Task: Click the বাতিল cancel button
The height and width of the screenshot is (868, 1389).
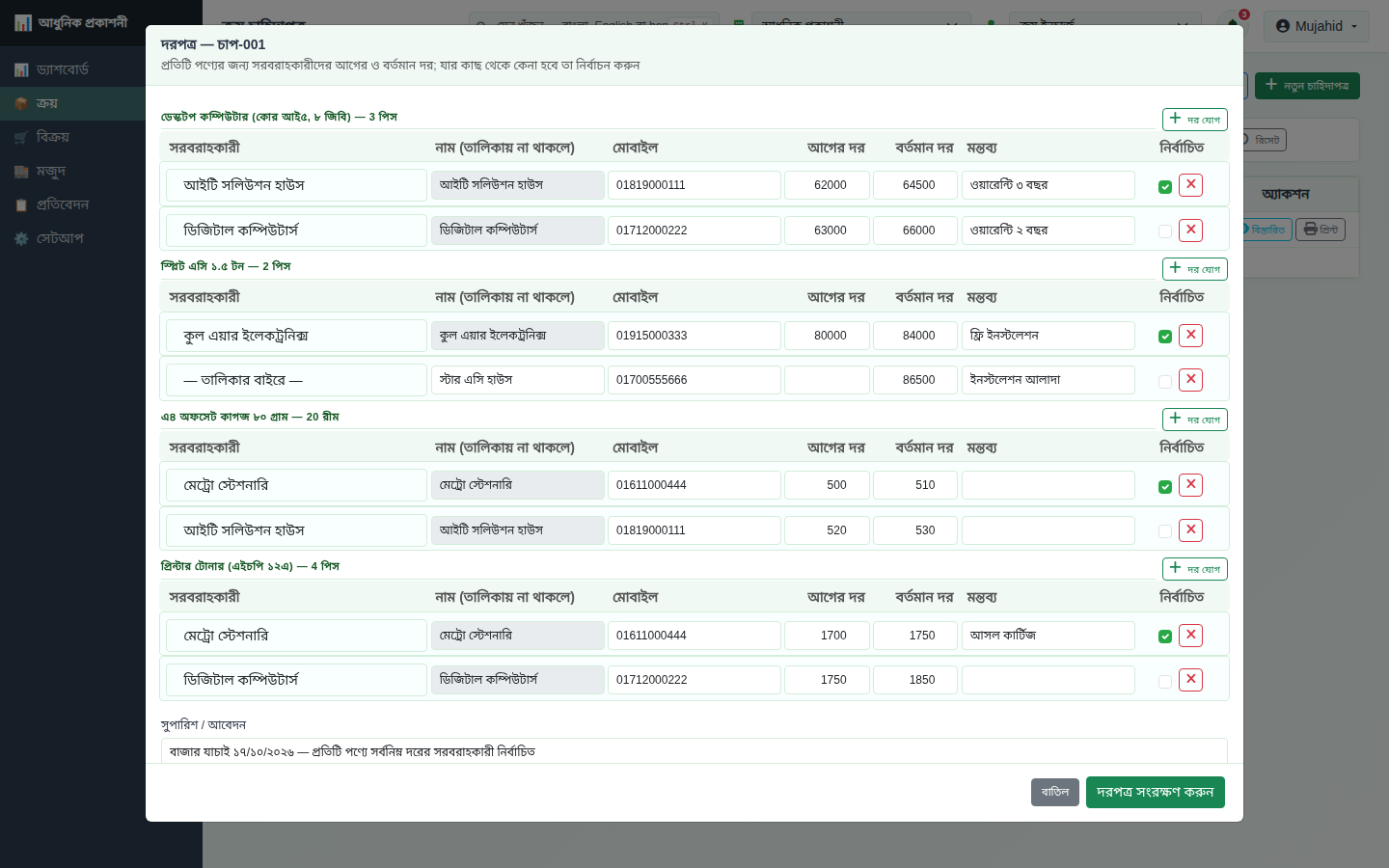Action: point(1055,792)
